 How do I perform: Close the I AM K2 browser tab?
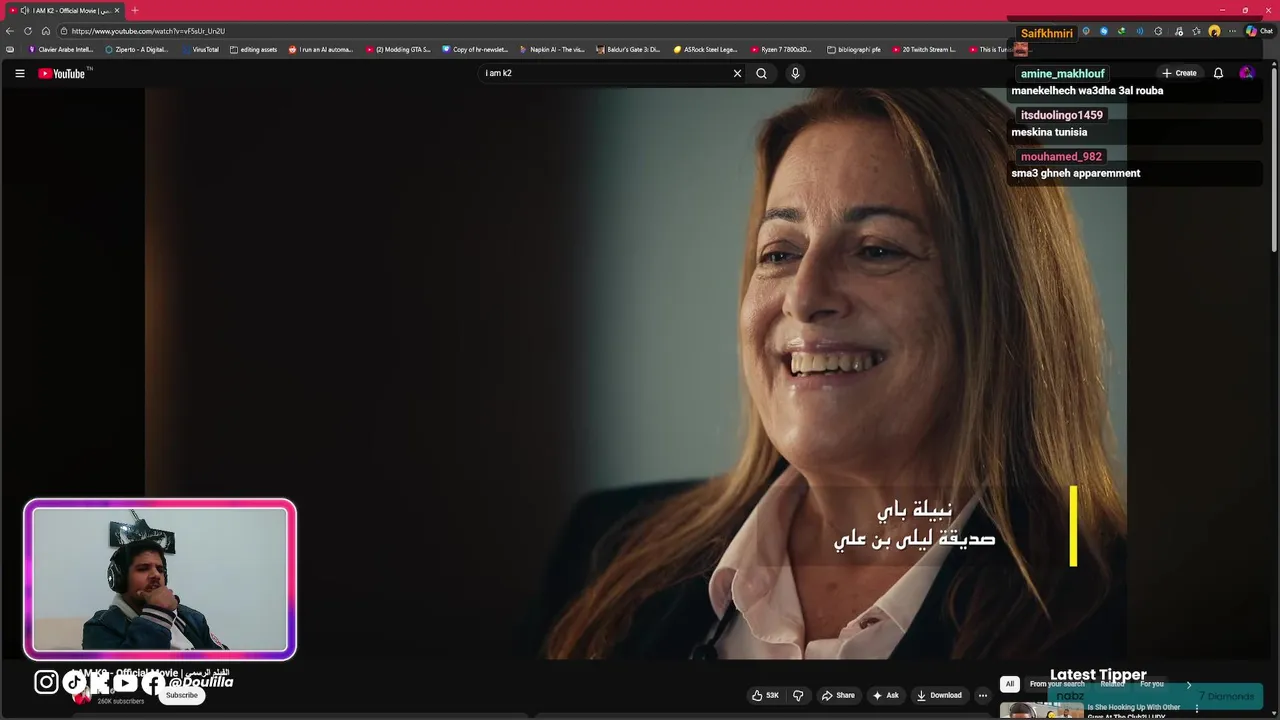tap(117, 10)
